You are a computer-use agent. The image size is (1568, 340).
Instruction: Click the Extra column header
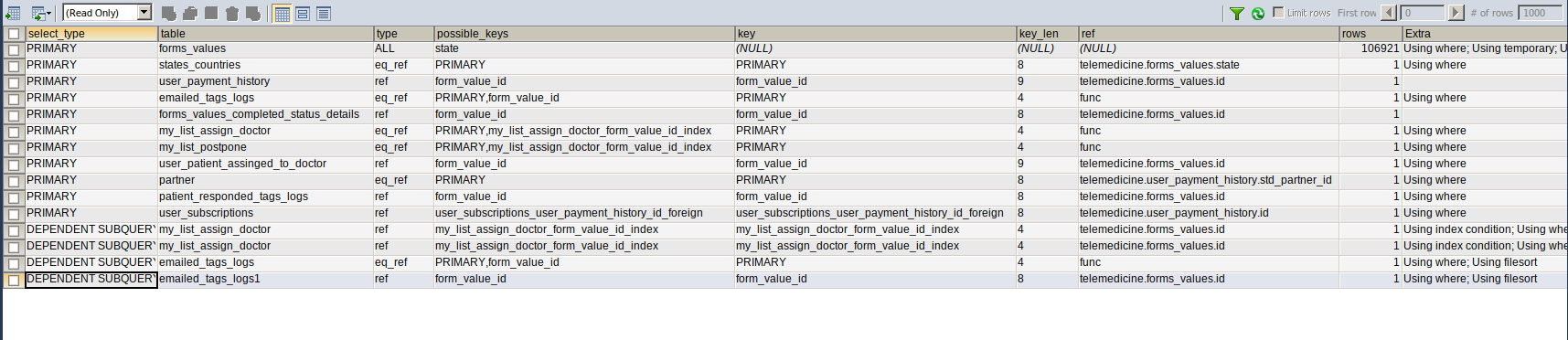pyautogui.click(x=1486, y=33)
